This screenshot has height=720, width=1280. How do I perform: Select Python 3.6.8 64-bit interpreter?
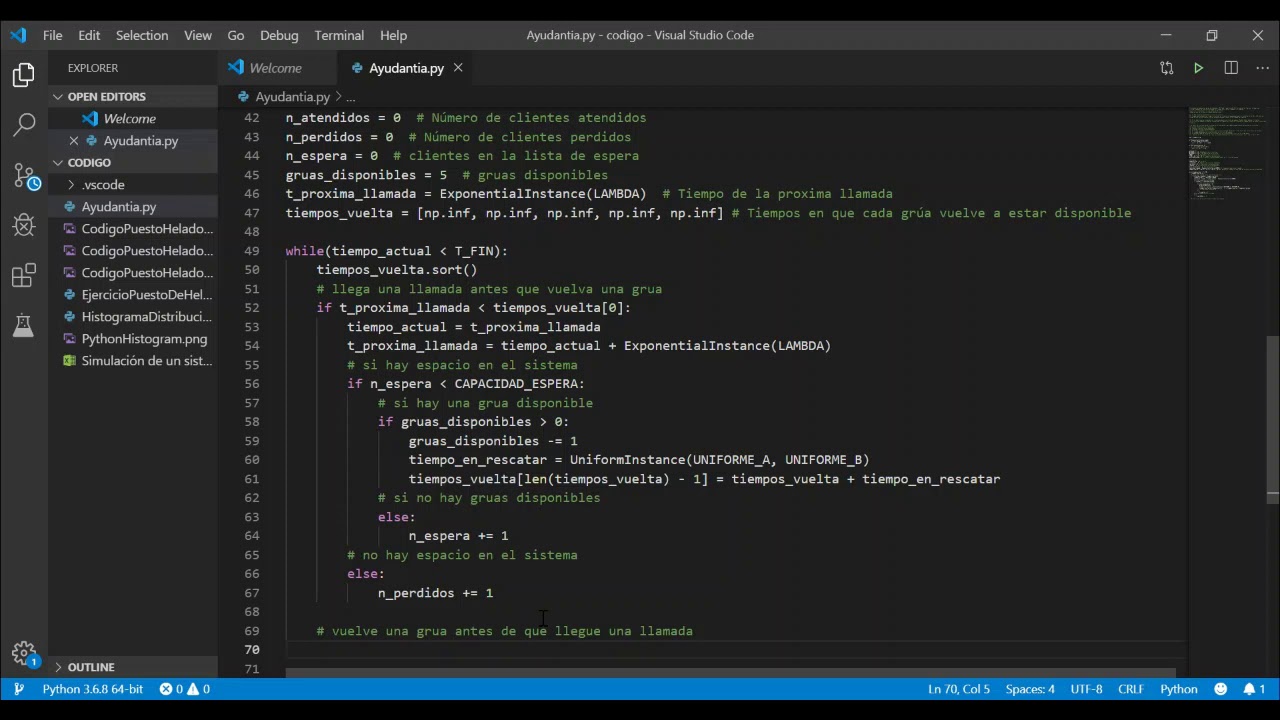[x=92, y=689]
